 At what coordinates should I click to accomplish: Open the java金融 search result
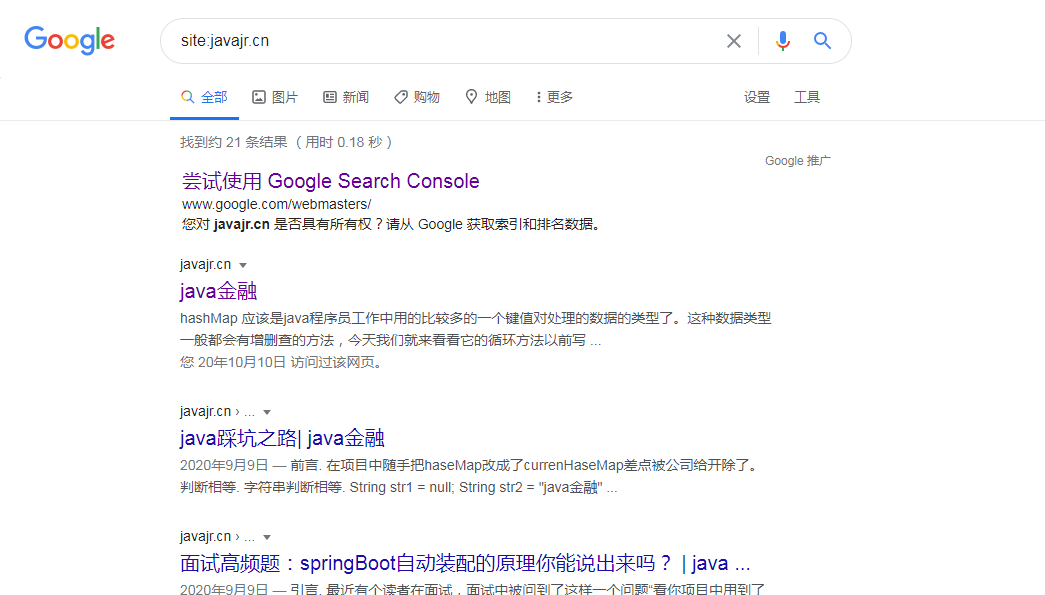pyautogui.click(x=217, y=291)
